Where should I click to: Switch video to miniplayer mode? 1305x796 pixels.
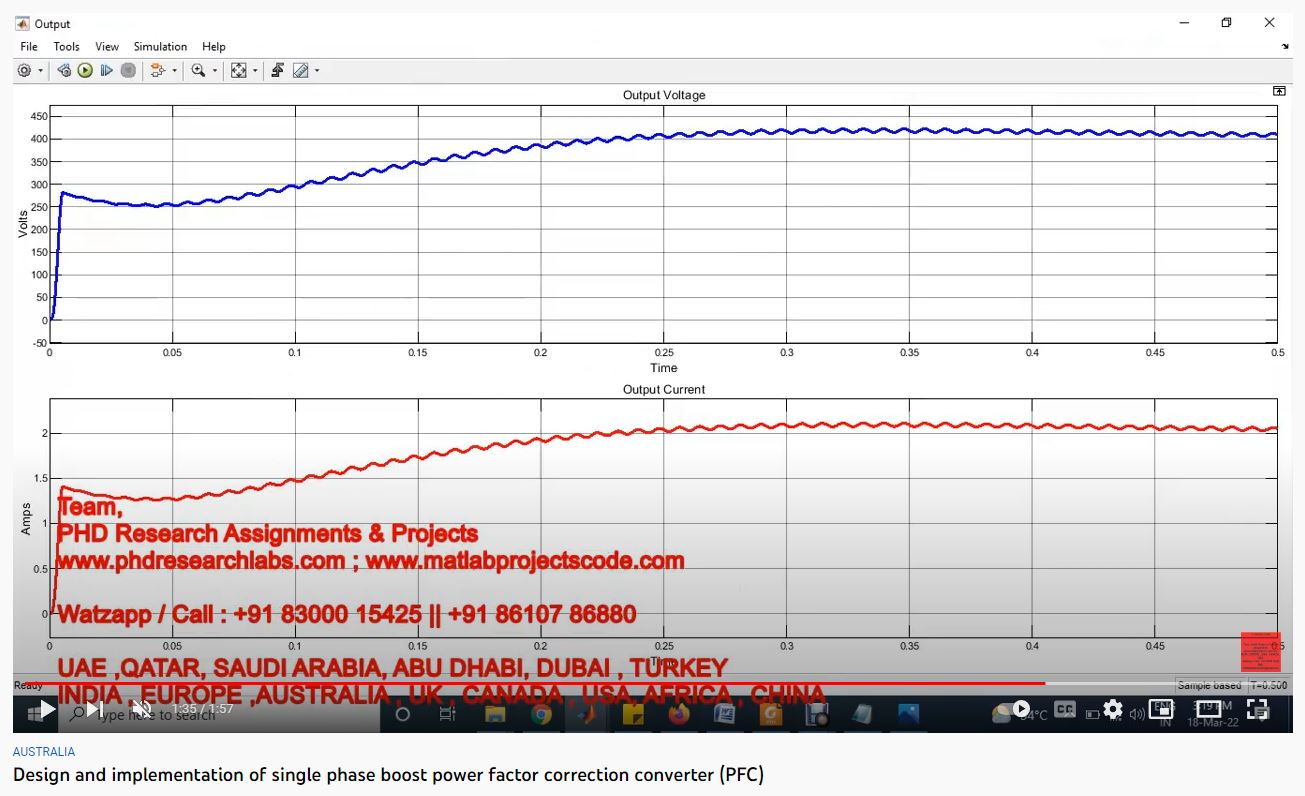1161,710
